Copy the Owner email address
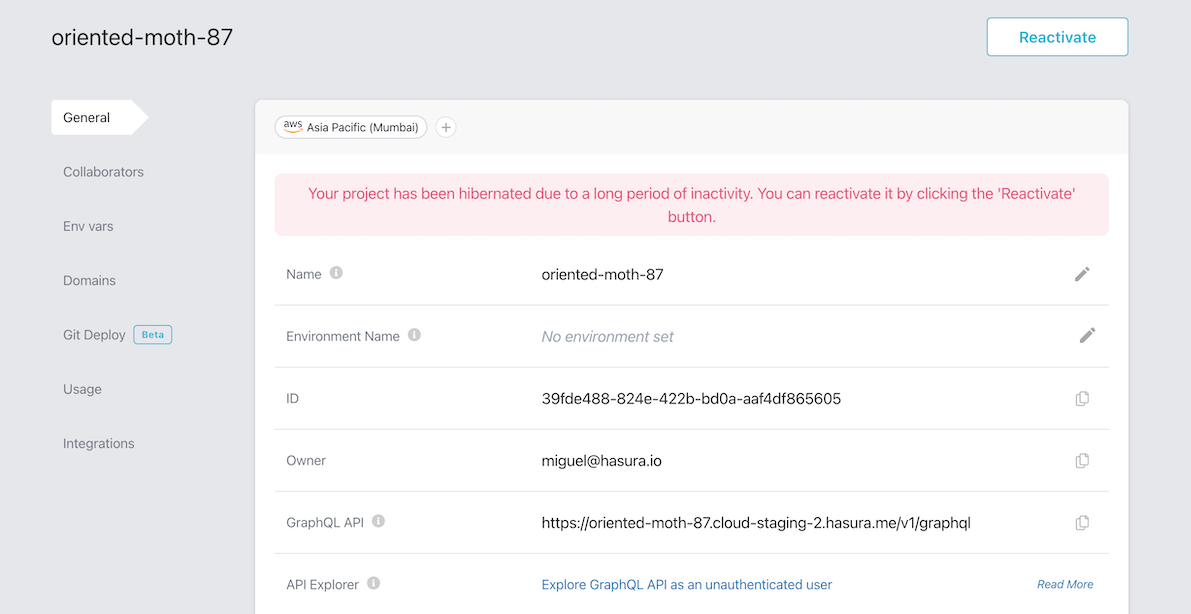This screenshot has width=1191, height=614. coord(1082,461)
